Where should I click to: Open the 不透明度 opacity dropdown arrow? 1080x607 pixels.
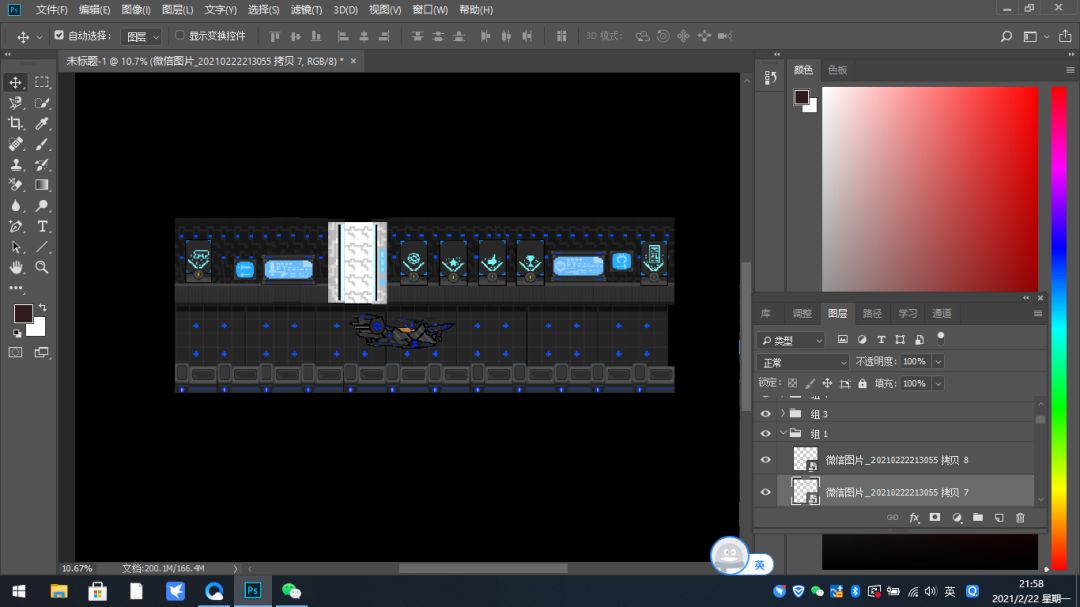(x=938, y=362)
